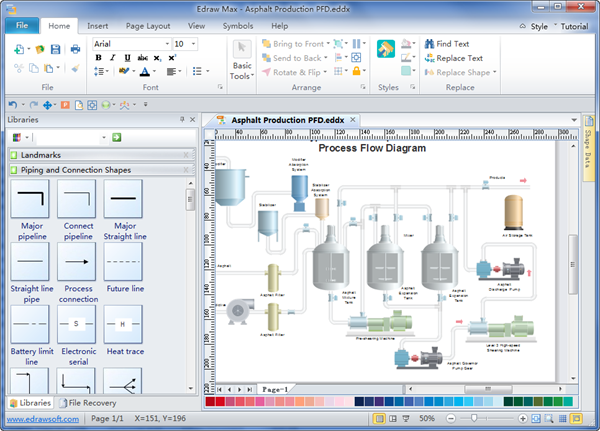Close the Asphalt Production PFD document tab
Image resolution: width=600 pixels, height=431 pixels.
(352, 119)
